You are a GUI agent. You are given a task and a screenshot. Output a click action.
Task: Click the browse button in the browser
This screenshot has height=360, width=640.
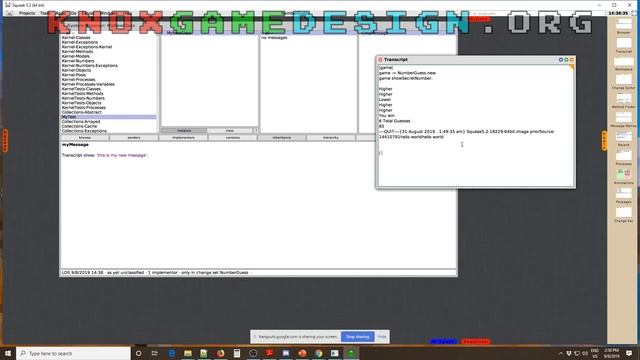pos(84,138)
